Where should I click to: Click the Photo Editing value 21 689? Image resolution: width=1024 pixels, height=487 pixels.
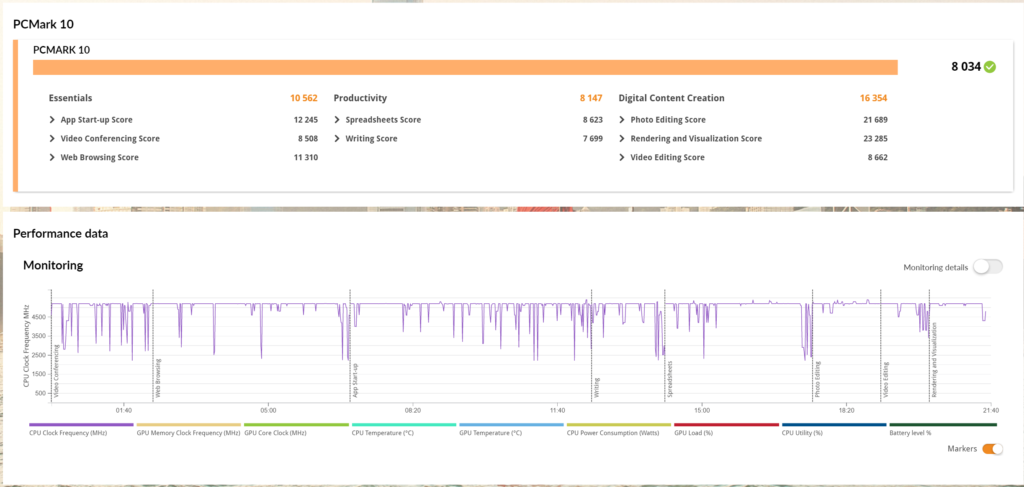(875, 120)
